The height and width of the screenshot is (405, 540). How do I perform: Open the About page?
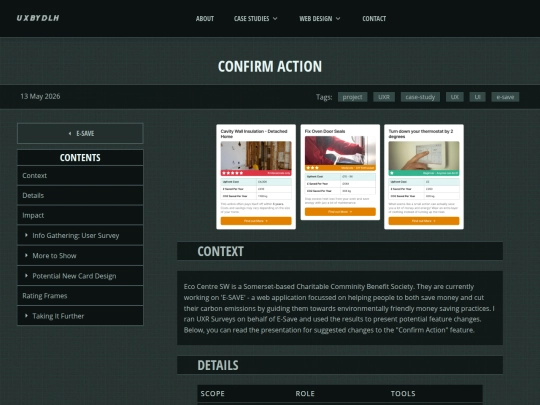pyautogui.click(x=205, y=19)
